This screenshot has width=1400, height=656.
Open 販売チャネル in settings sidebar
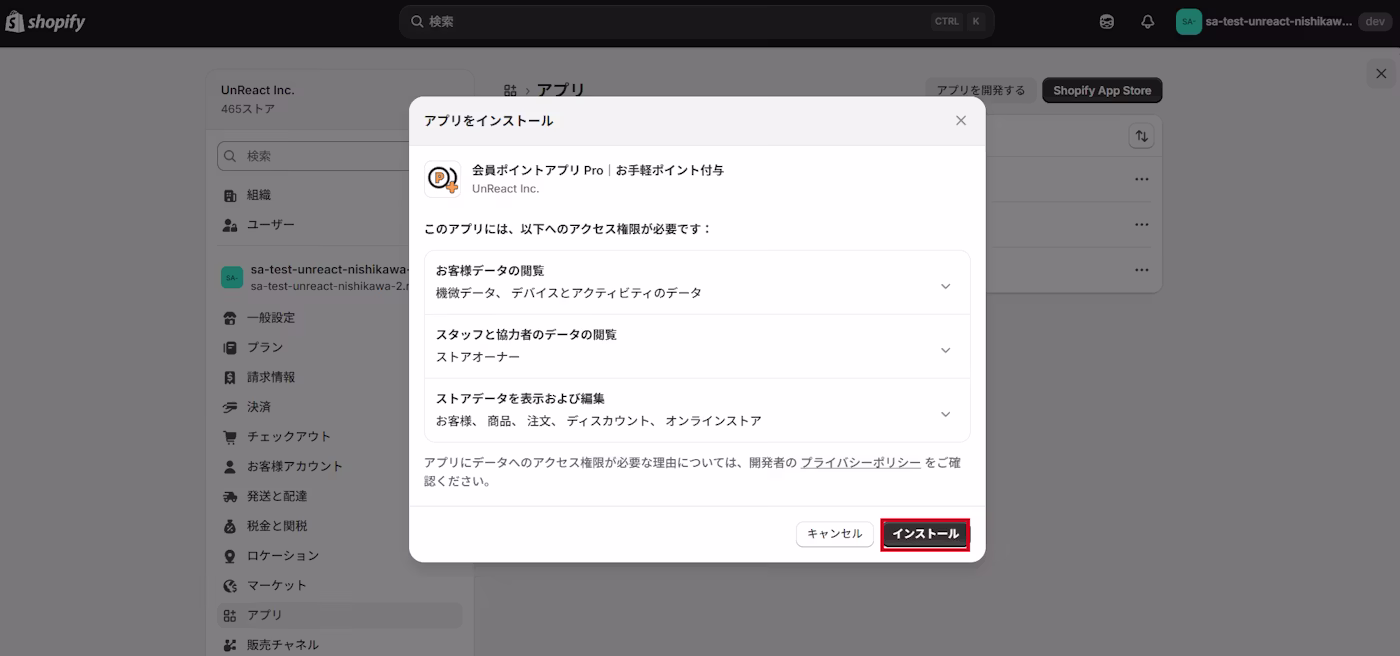(339, 645)
